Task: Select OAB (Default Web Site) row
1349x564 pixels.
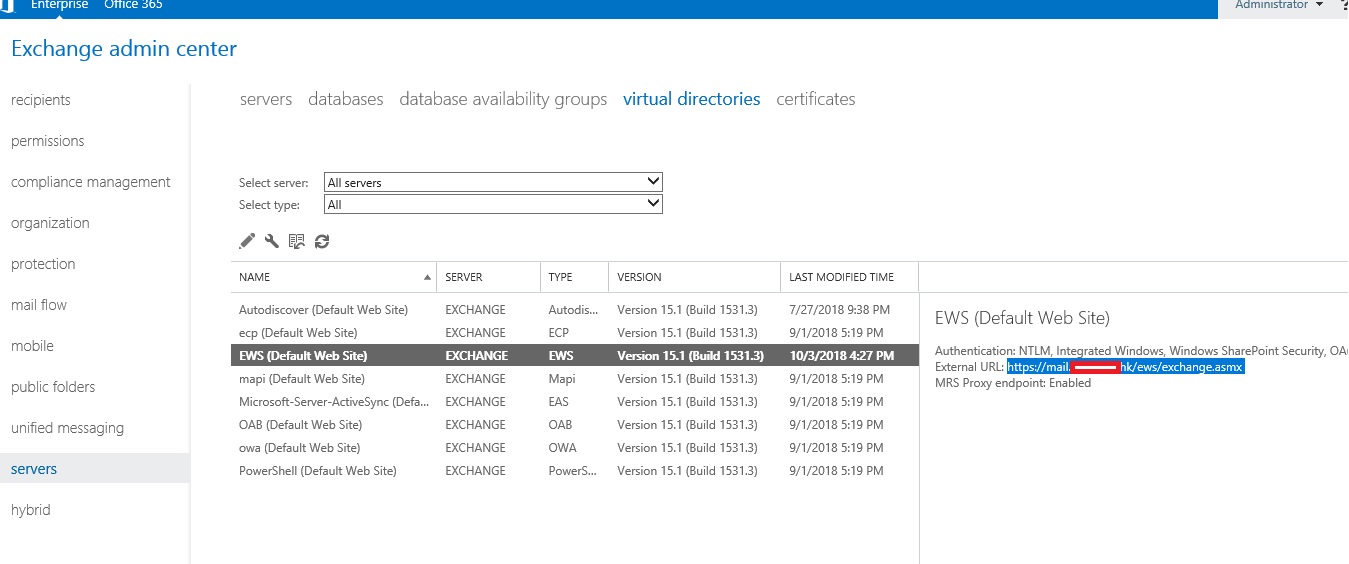Action: [574, 425]
